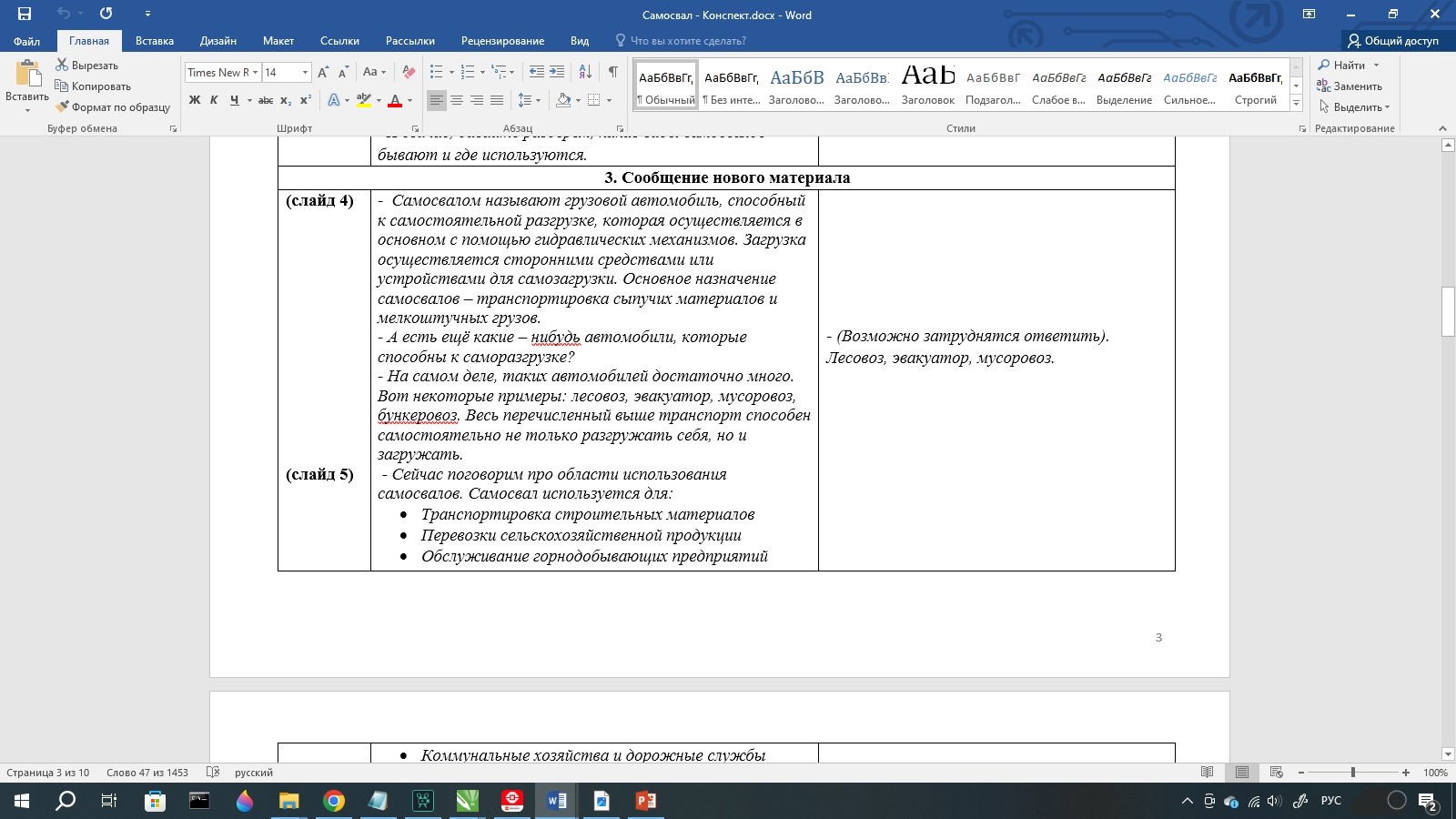This screenshot has width=1456, height=819.
Task: Increase font size with grow icon
Action: click(x=323, y=73)
